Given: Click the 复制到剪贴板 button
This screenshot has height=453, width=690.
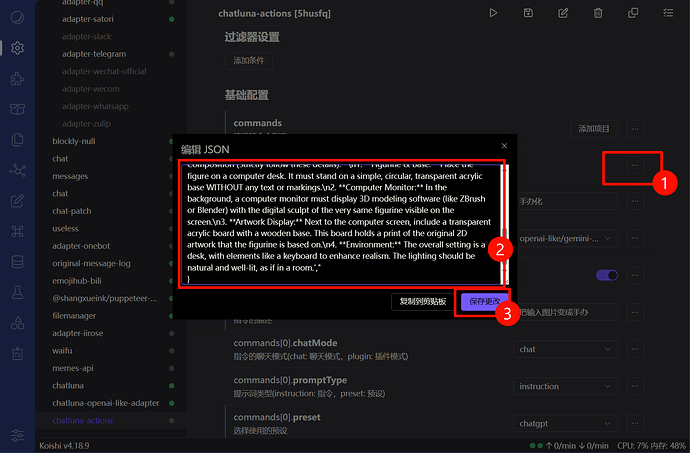Looking at the screenshot, I should 420,301.
